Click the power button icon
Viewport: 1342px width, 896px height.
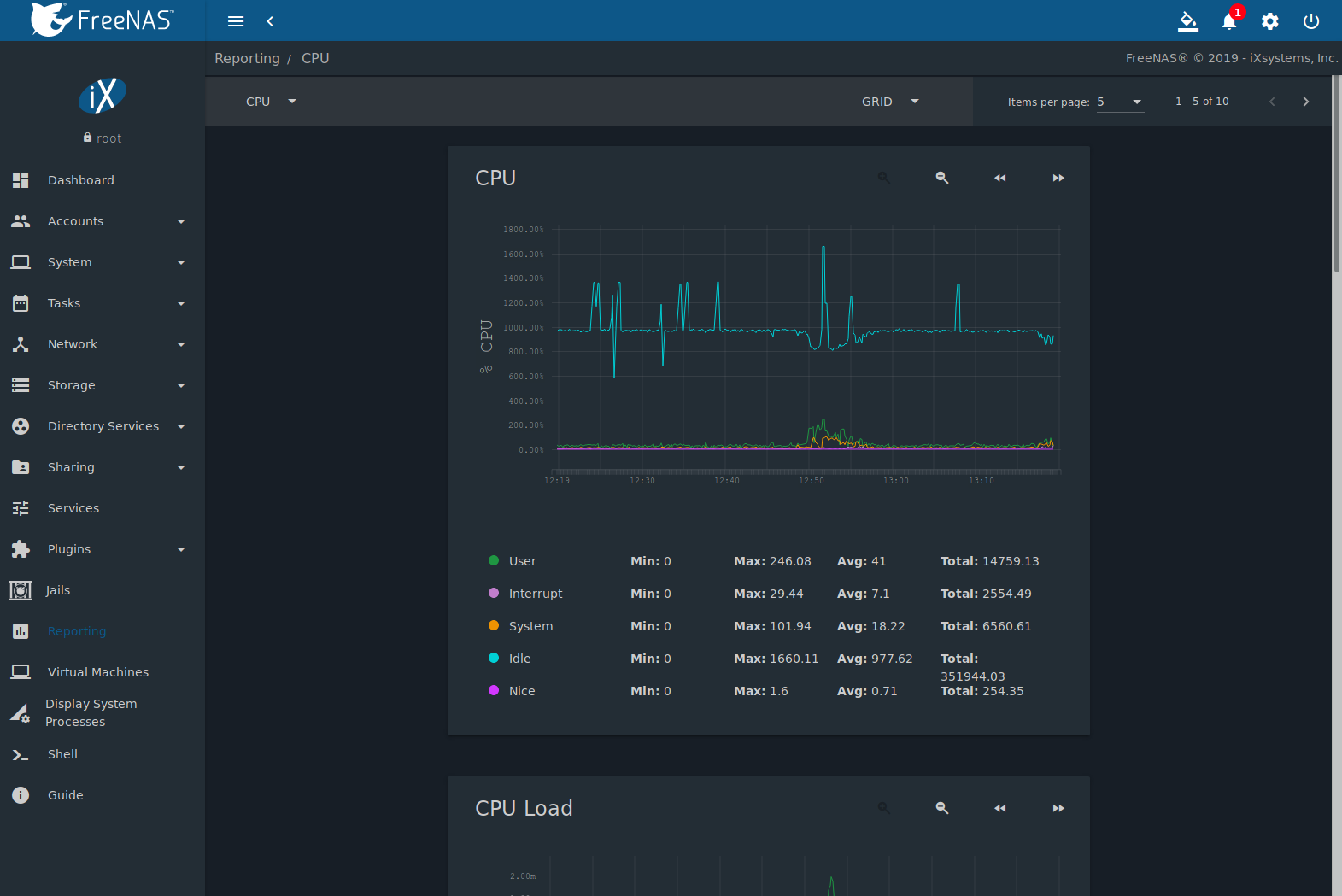tap(1310, 21)
